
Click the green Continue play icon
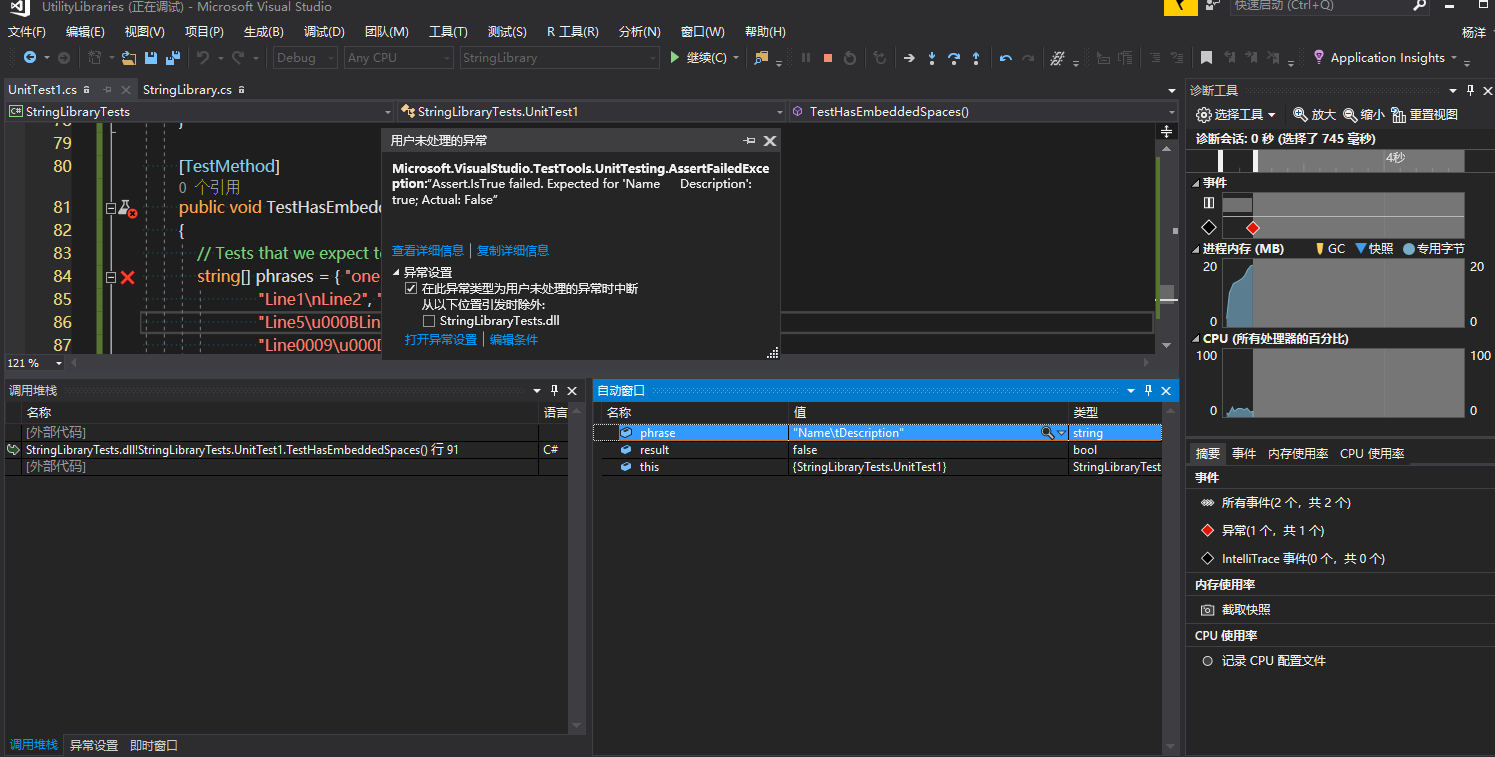(675, 58)
